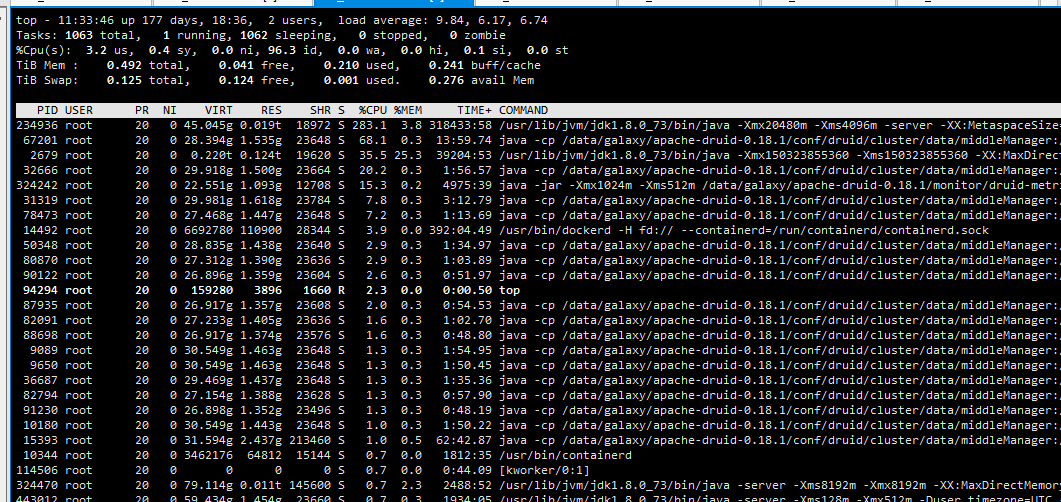The height and width of the screenshot is (502, 1061).
Task: Click the %Cpu(s) summary line
Action: 290,50
